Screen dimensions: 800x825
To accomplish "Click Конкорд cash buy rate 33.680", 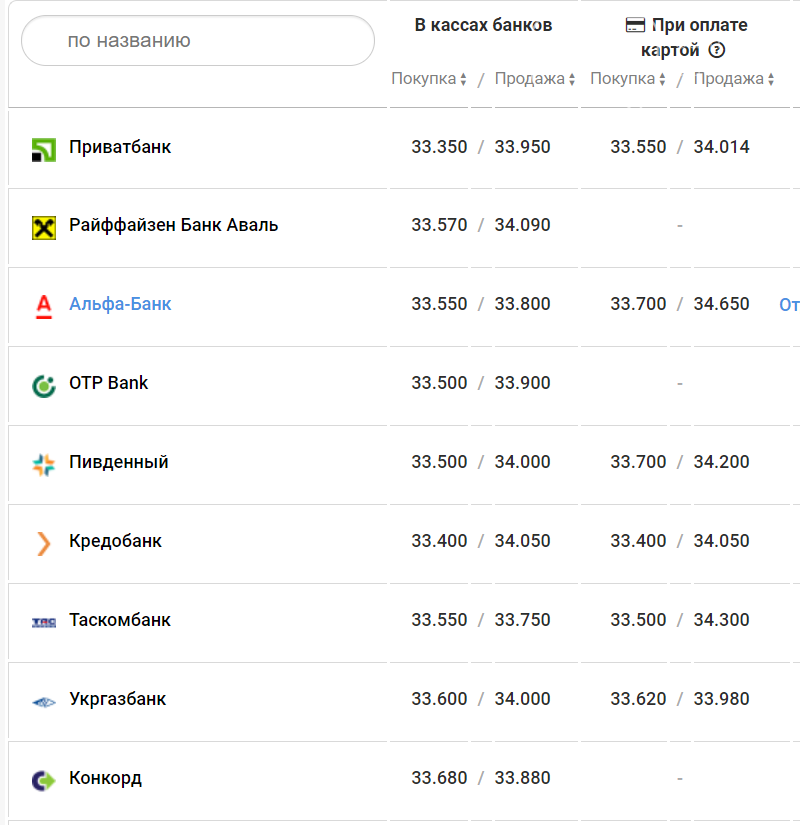I will pyautogui.click(x=439, y=777).
